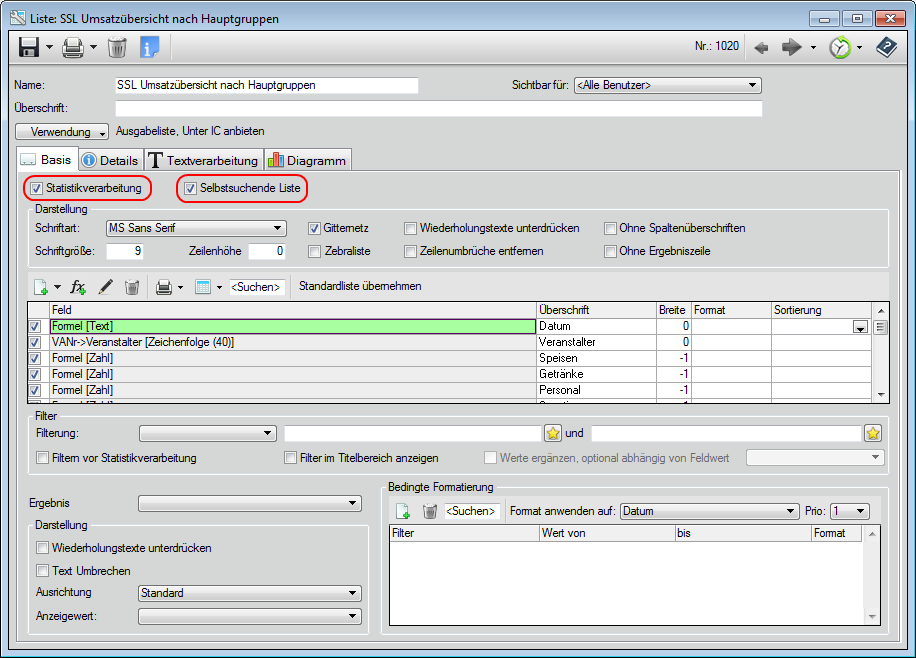Viewport: 916px width, 658px height.
Task: Click the help book icon
Action: click(885, 47)
